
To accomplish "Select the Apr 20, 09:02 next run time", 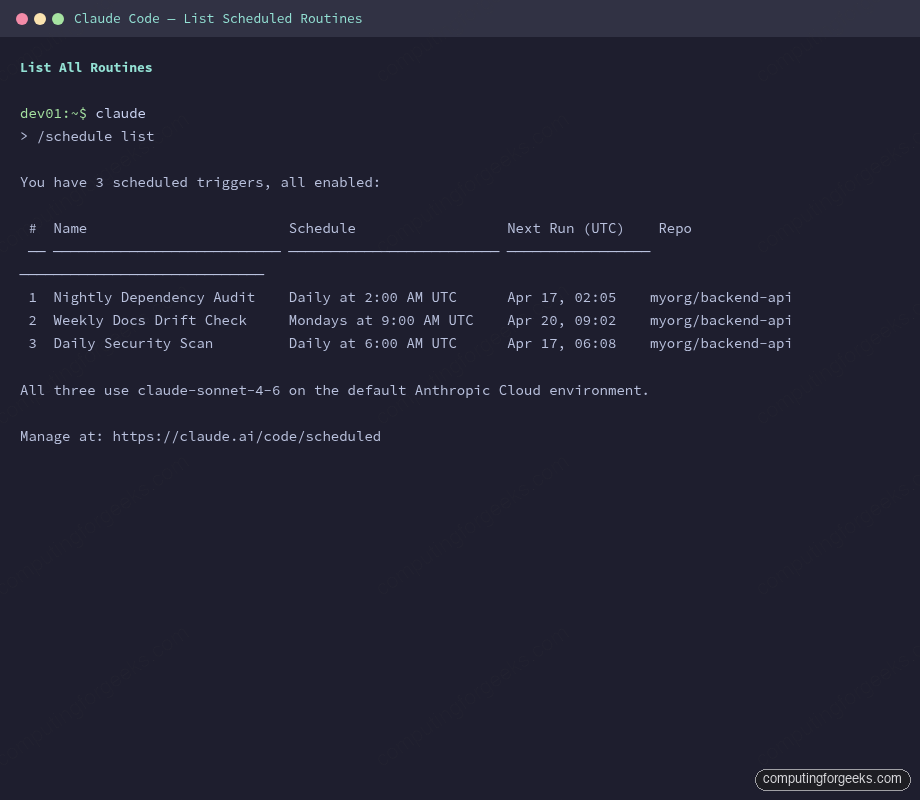I will 561,320.
